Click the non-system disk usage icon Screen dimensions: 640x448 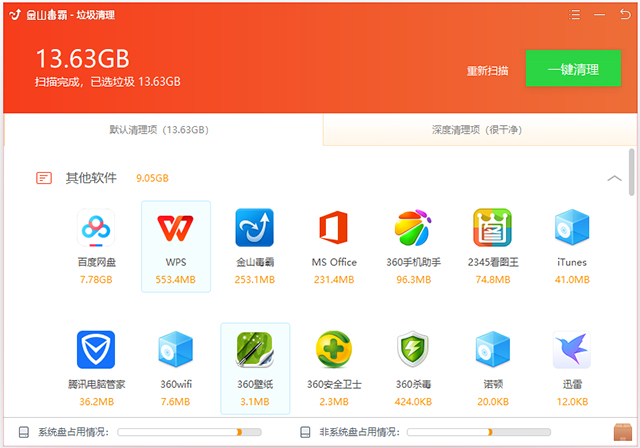pyautogui.click(x=305, y=432)
